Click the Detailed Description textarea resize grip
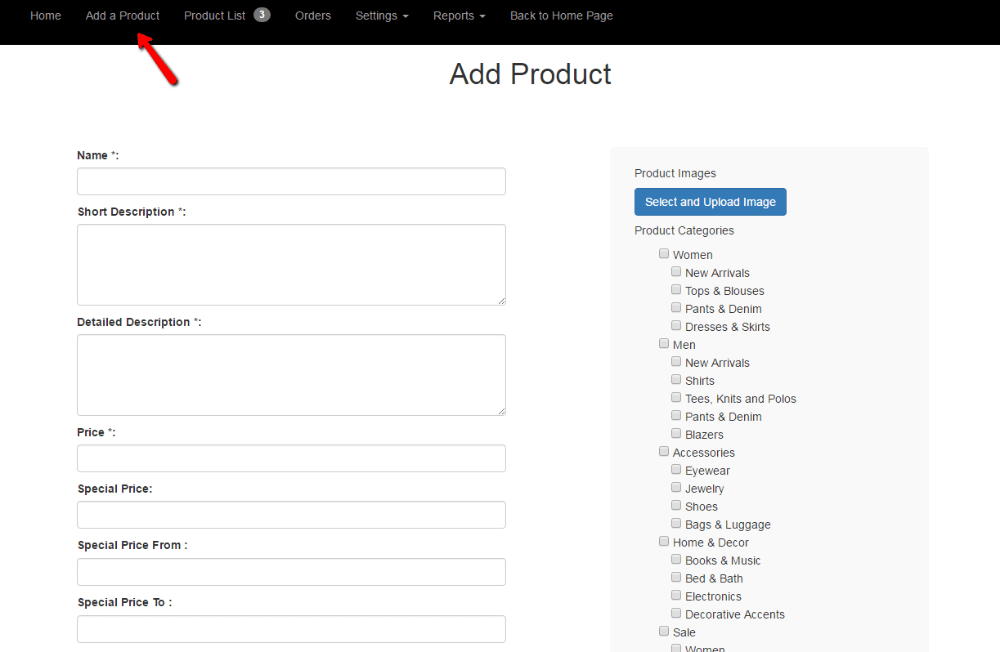The height and width of the screenshot is (652, 1000). 500,410
